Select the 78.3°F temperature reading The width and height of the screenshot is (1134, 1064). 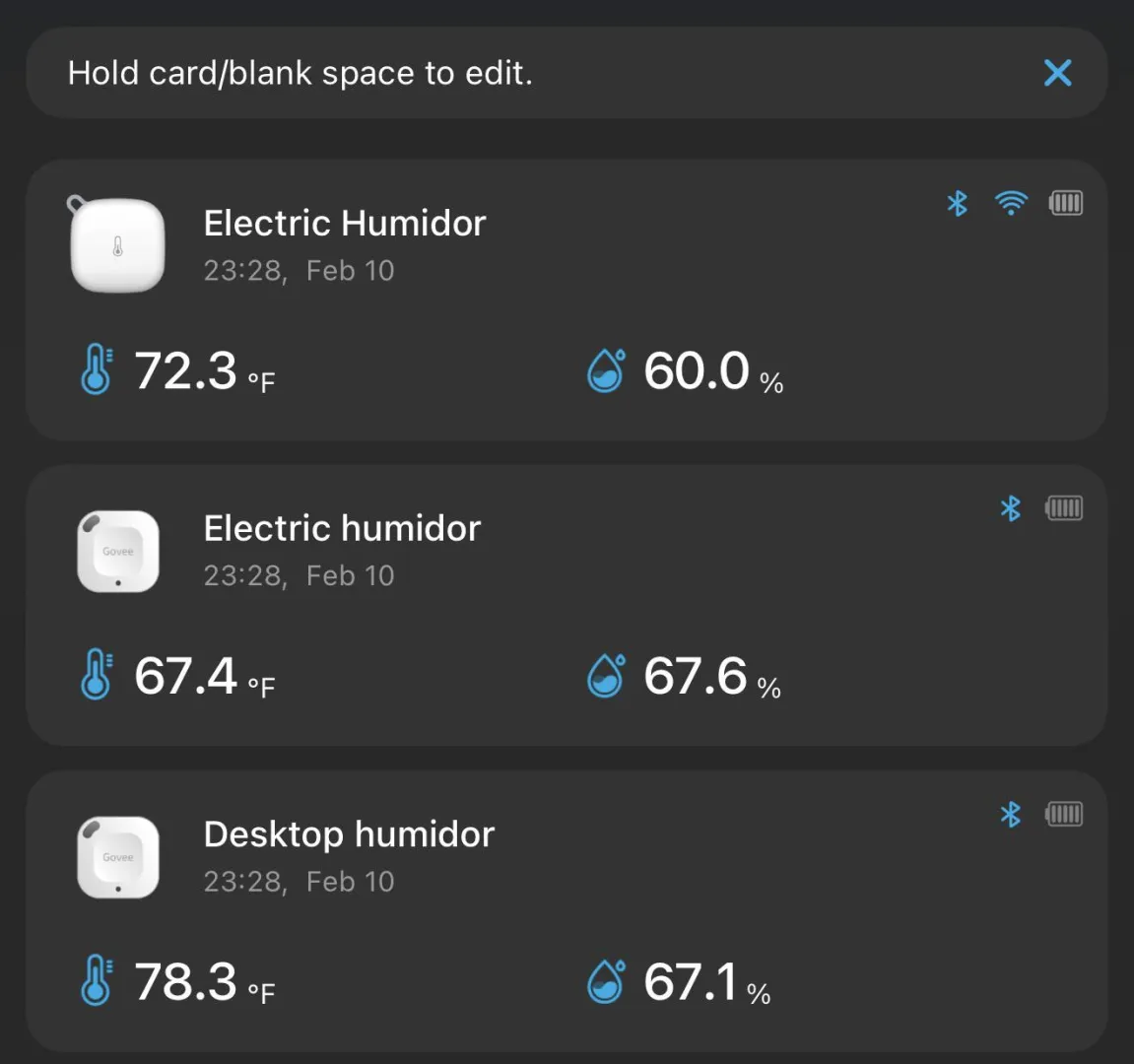(x=186, y=981)
